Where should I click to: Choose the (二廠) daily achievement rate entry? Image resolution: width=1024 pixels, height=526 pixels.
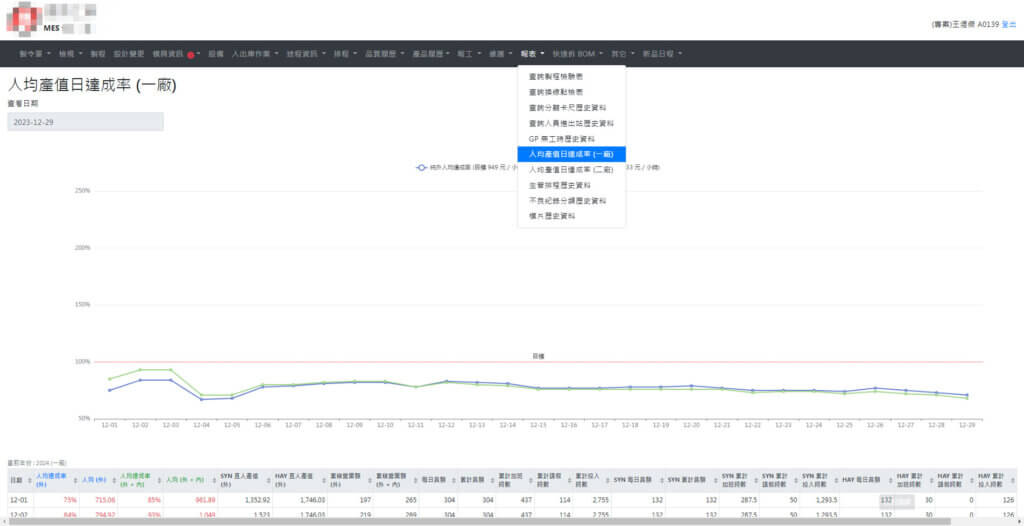pos(570,170)
